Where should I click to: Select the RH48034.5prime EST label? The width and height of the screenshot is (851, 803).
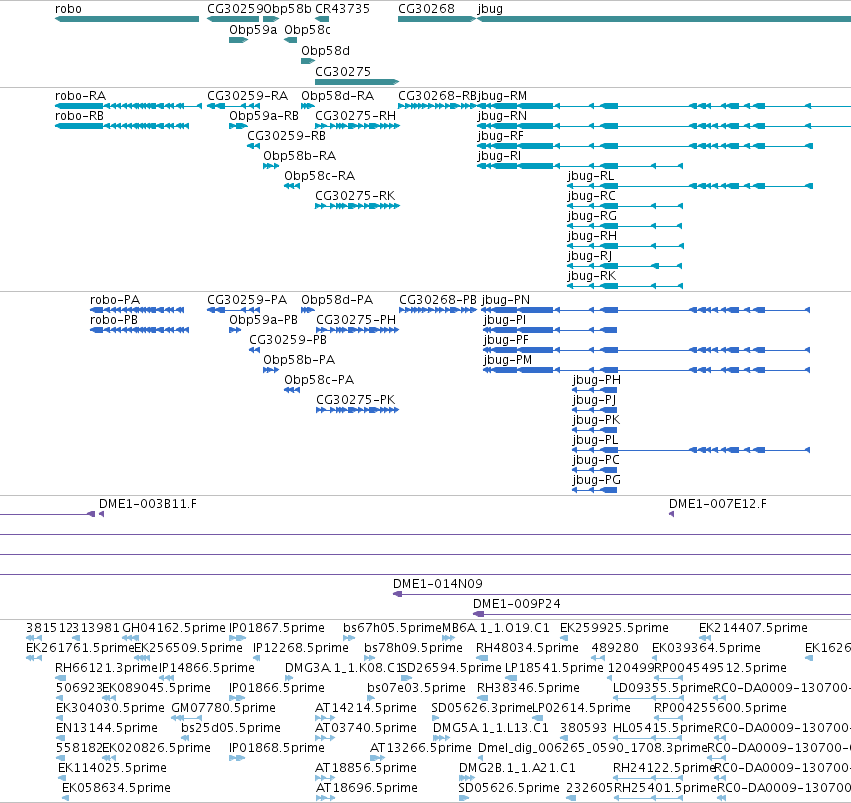click(527, 648)
